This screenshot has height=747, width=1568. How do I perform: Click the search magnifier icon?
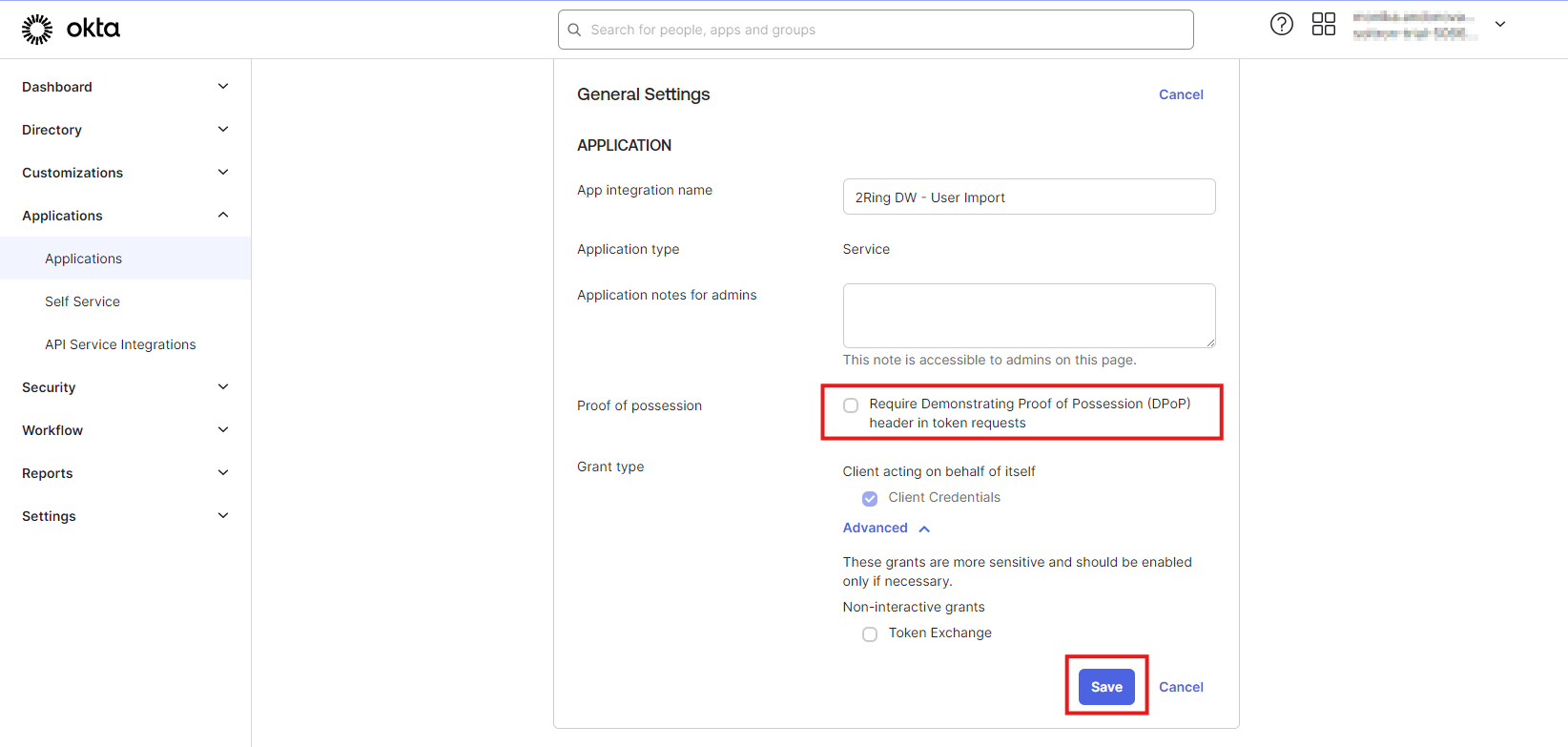574,30
